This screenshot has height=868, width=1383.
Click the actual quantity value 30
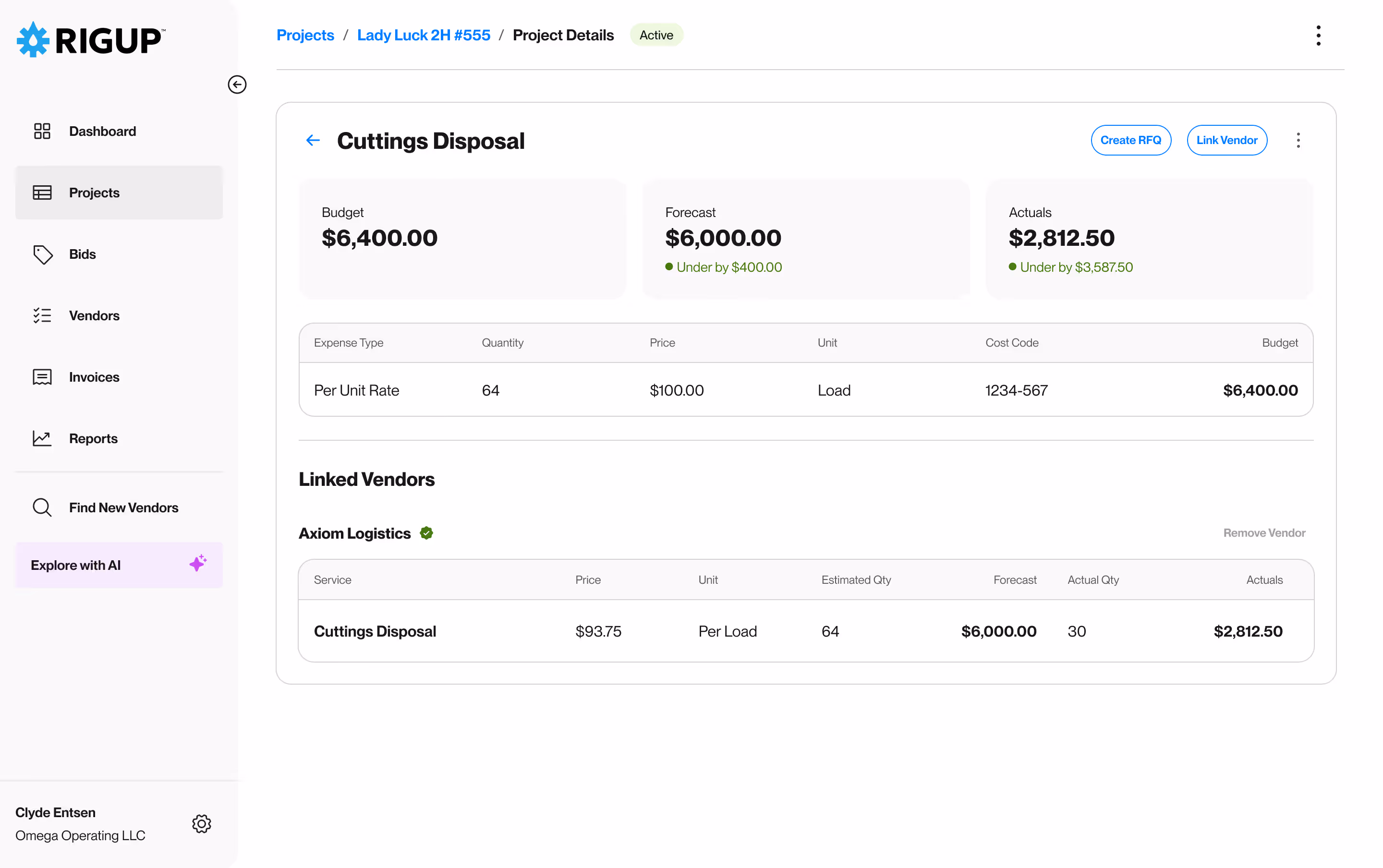click(x=1077, y=631)
